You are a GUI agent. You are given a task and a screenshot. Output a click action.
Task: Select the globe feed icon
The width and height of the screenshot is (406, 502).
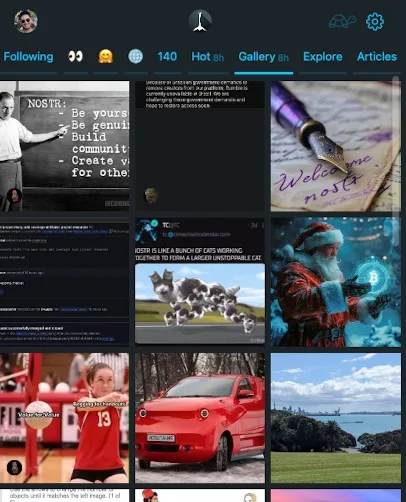(136, 56)
